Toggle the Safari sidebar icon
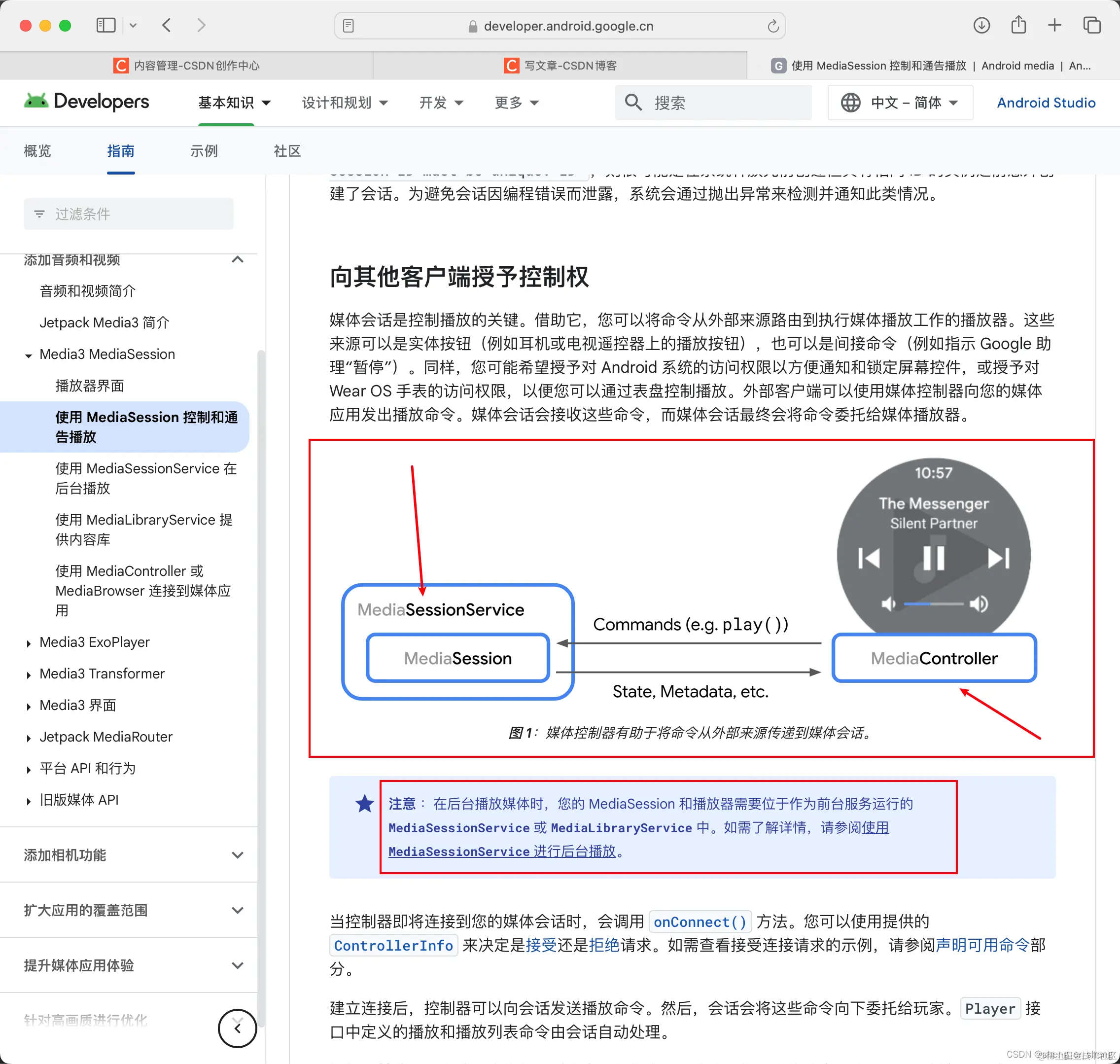The width and height of the screenshot is (1120, 1064). [x=106, y=26]
